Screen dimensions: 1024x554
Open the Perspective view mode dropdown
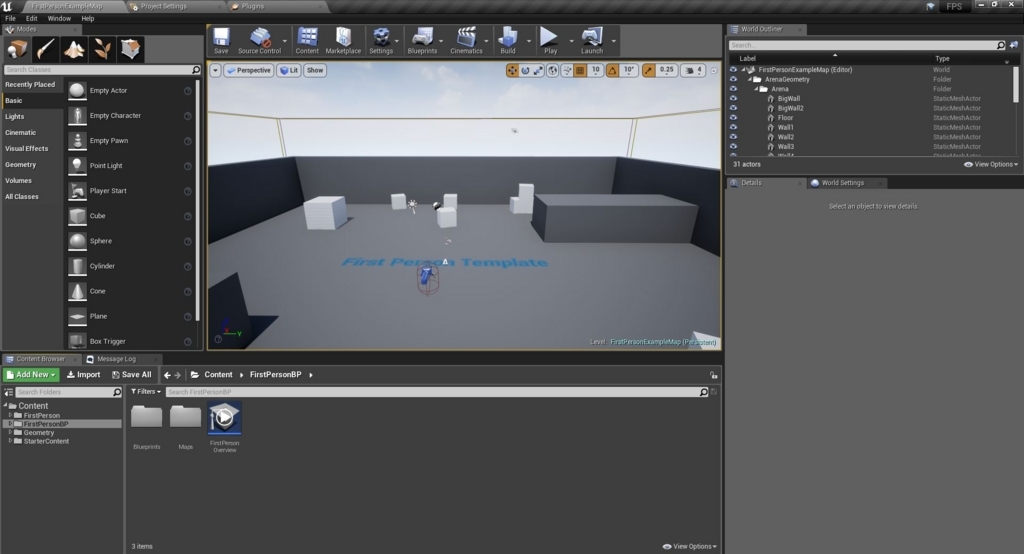(248, 70)
